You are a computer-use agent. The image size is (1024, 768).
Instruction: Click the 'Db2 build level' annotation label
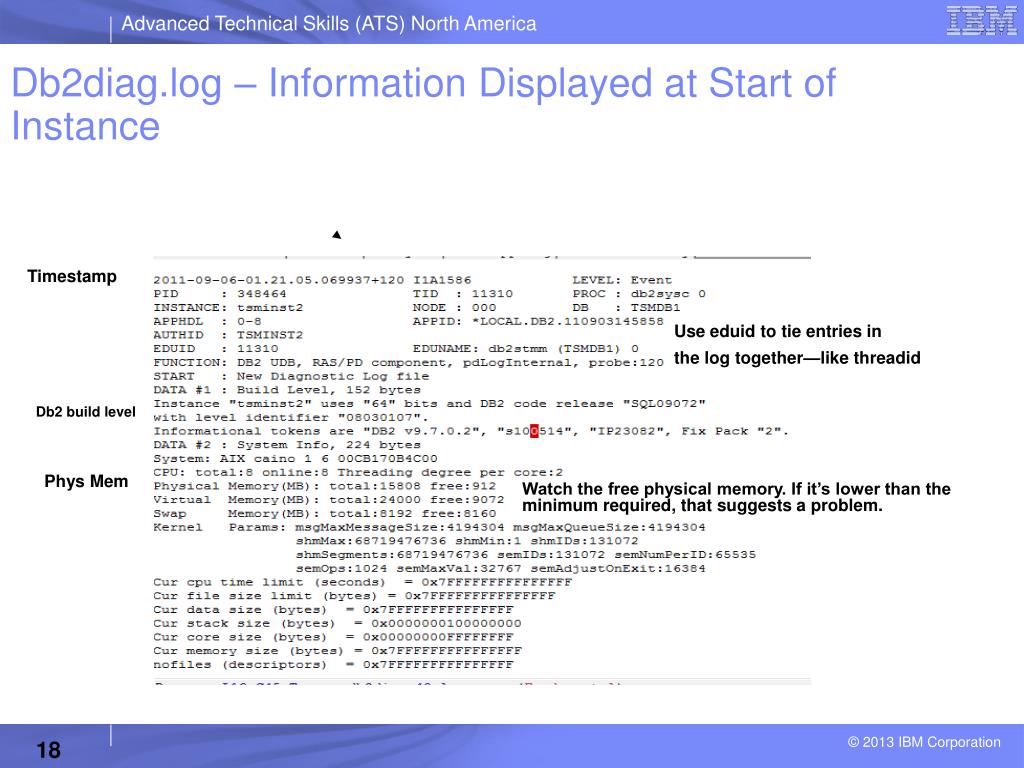(86, 412)
